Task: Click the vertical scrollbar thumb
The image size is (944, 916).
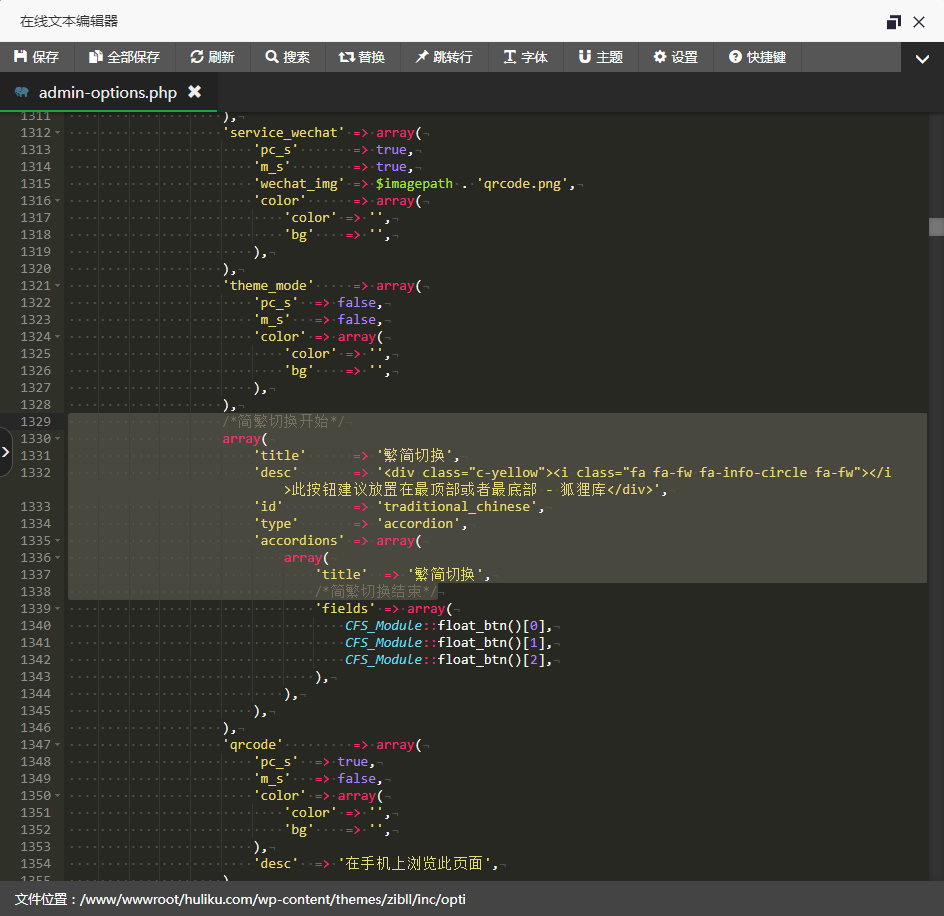Action: click(x=936, y=227)
